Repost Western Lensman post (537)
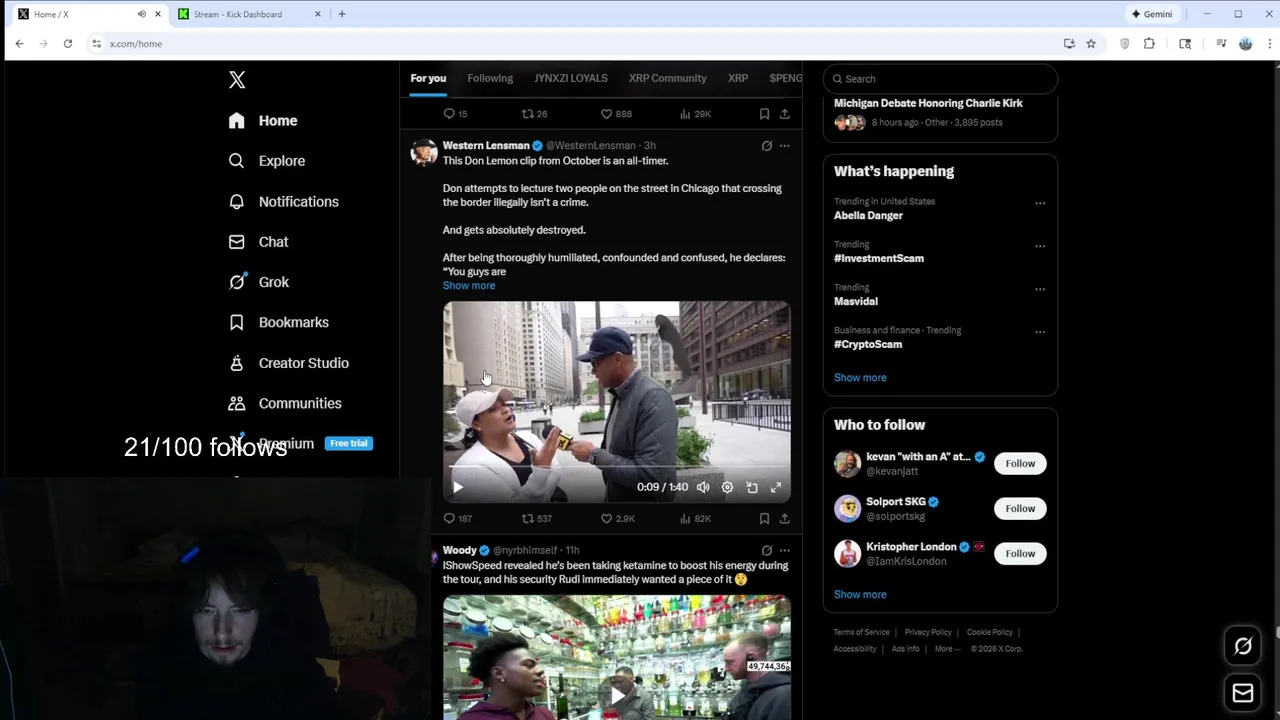The image size is (1280, 720). (537, 518)
